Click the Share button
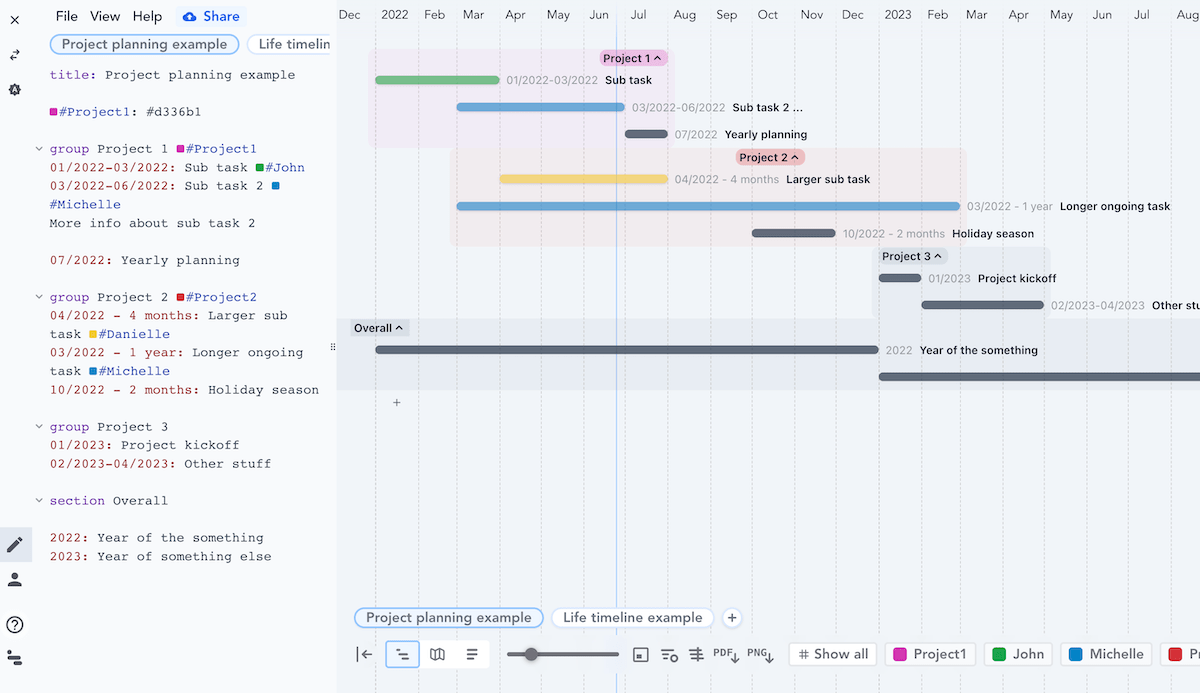The height and width of the screenshot is (693, 1200). pos(210,16)
